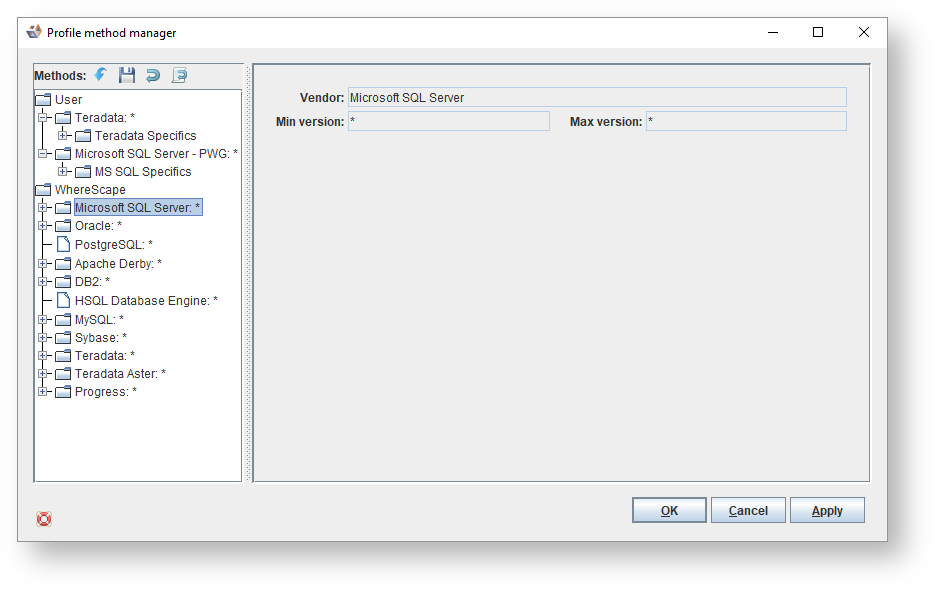Screen dimensions: 936x590
Task: Select 'Progress: *' tree entry
Action: 106,392
